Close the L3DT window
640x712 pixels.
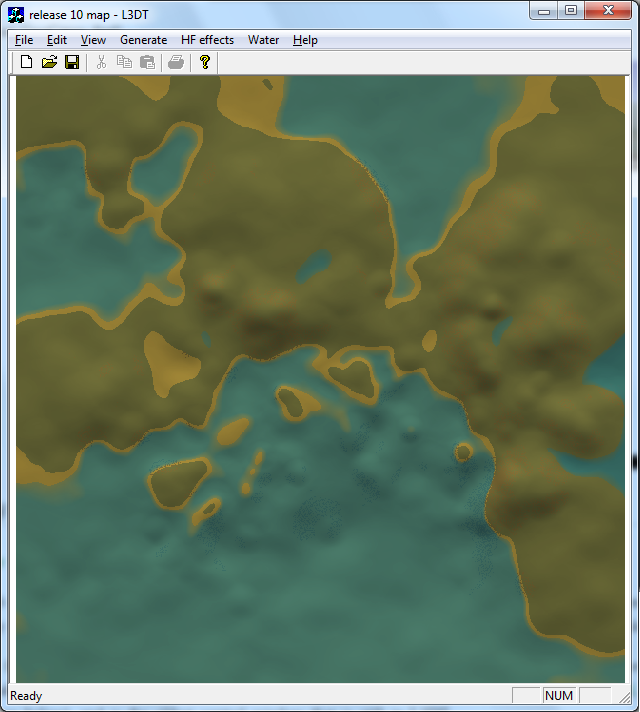pos(608,11)
